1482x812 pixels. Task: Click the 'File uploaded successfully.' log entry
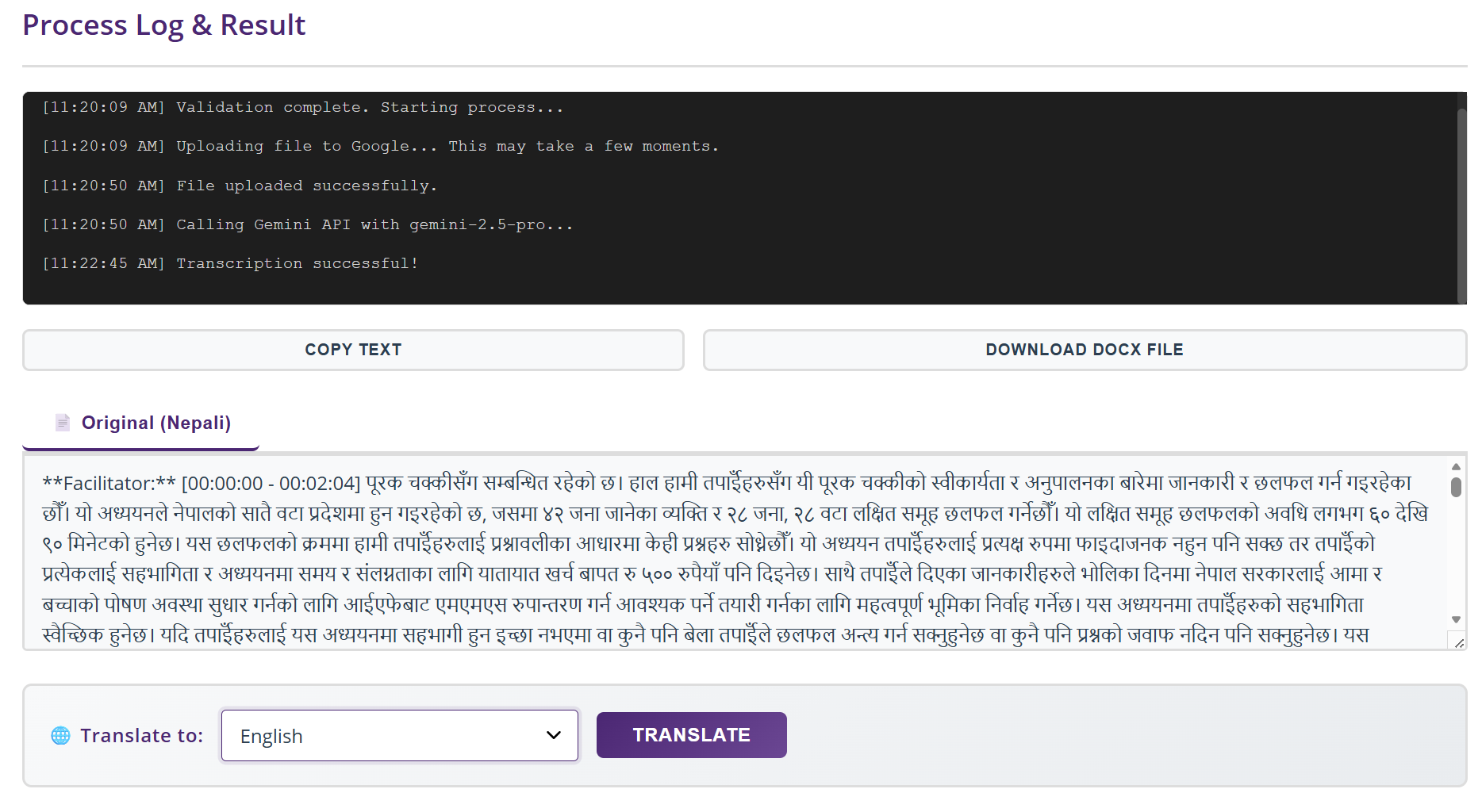(x=240, y=186)
